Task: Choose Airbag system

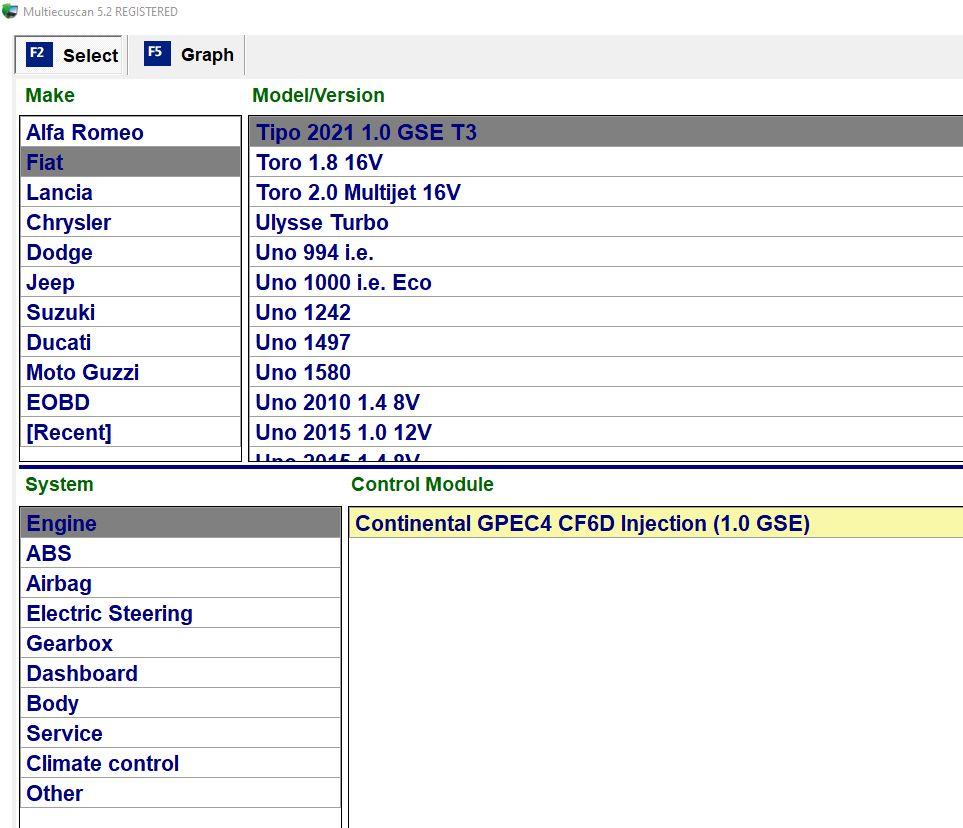Action: pyautogui.click(x=59, y=584)
